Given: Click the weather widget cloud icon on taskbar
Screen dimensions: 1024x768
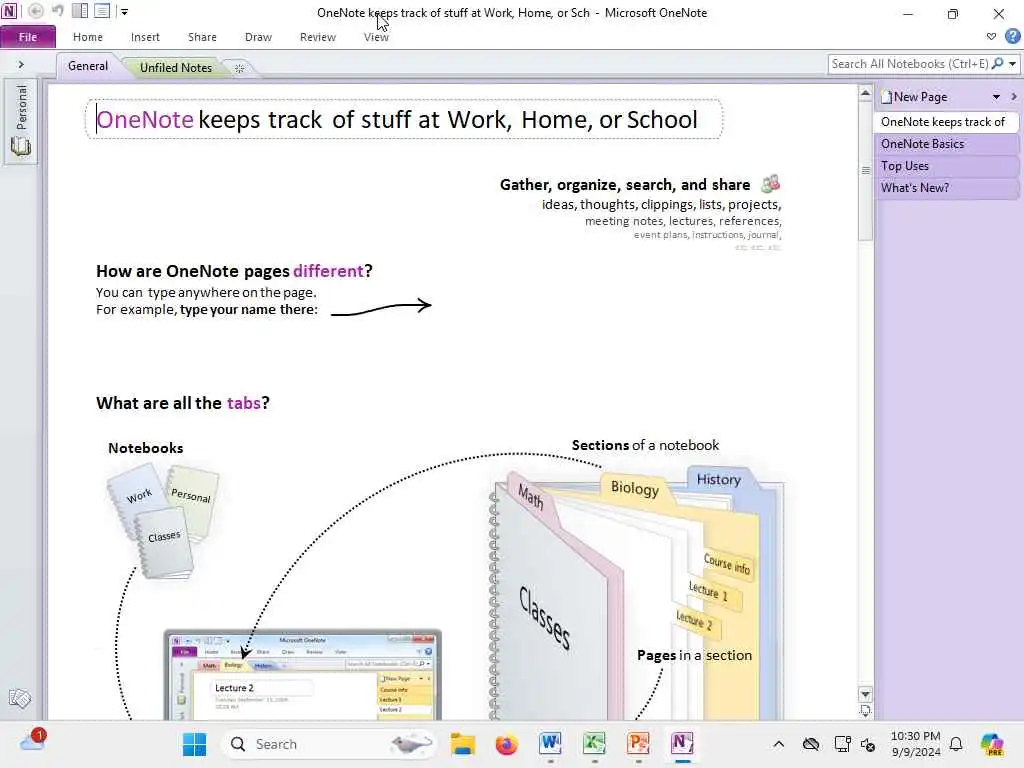Looking at the screenshot, I should pyautogui.click(x=33, y=741).
